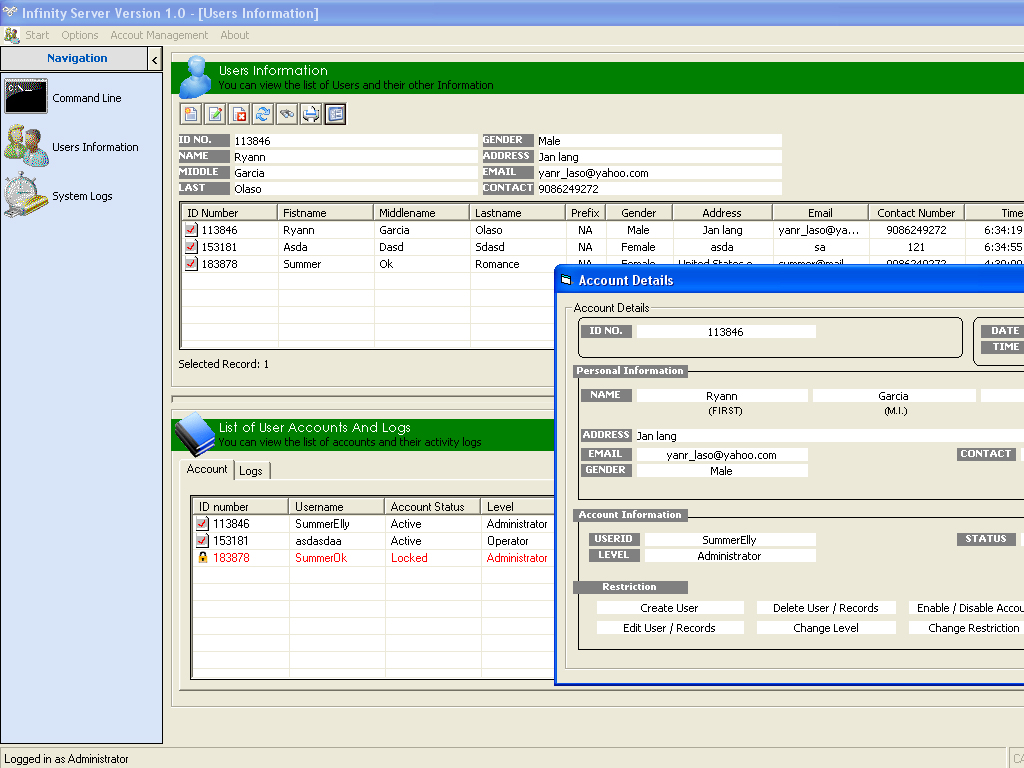This screenshot has height=768, width=1024.
Task: Open the Options menu
Action: click(x=80, y=35)
